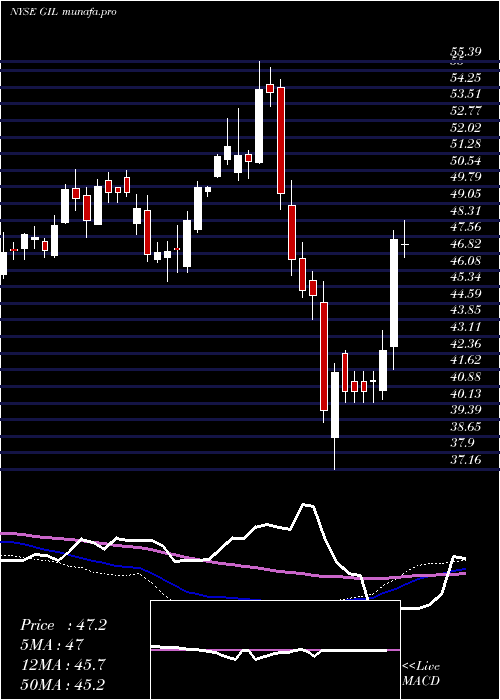Select the 46.08 price axis label
Image resolution: width=500 pixels, height=700 pixels.
466,261
